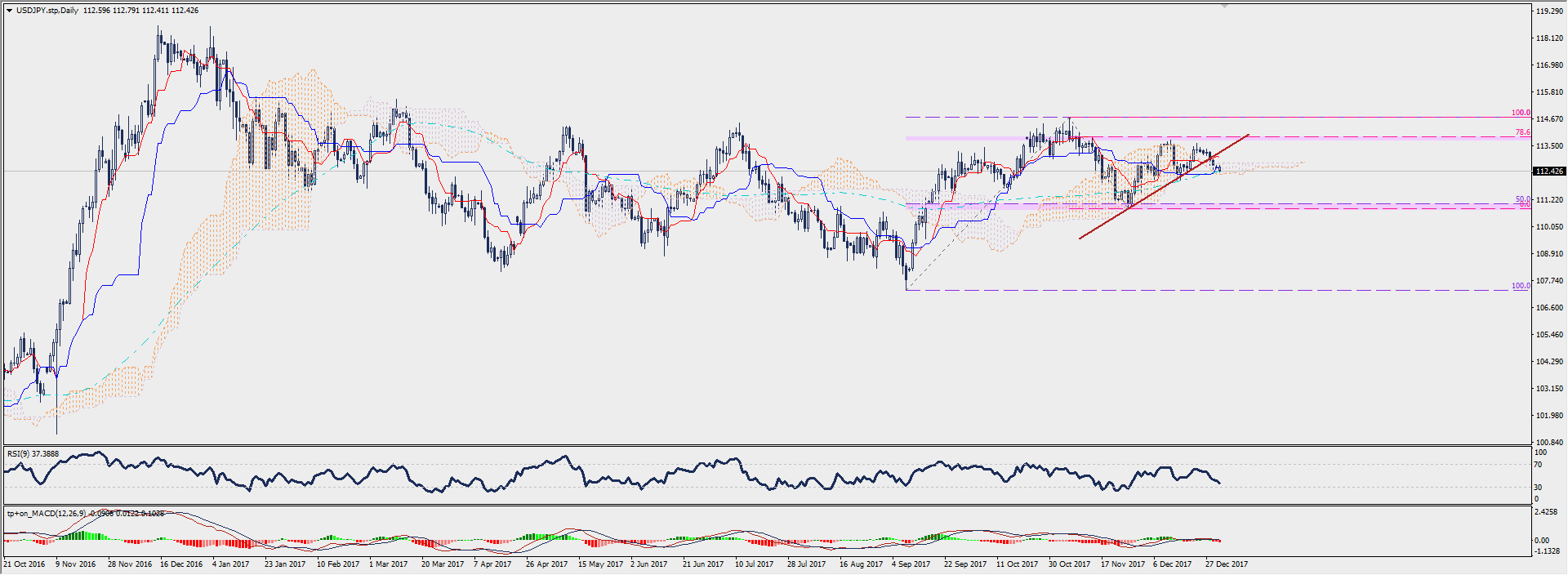Click the date label 4 Jan 2017
This screenshot has height=575, width=1568.
pos(231,564)
